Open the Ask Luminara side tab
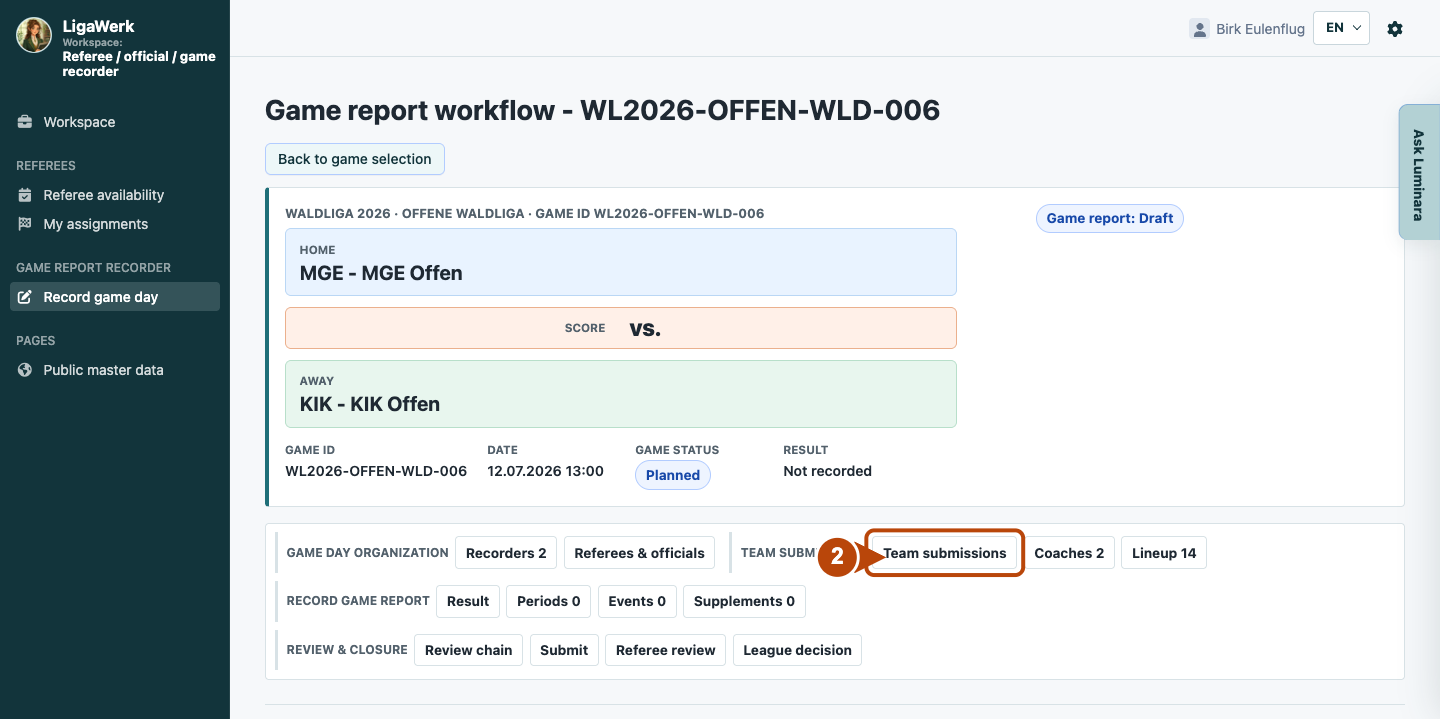Screen dimensions: 1440x719 (1418, 172)
